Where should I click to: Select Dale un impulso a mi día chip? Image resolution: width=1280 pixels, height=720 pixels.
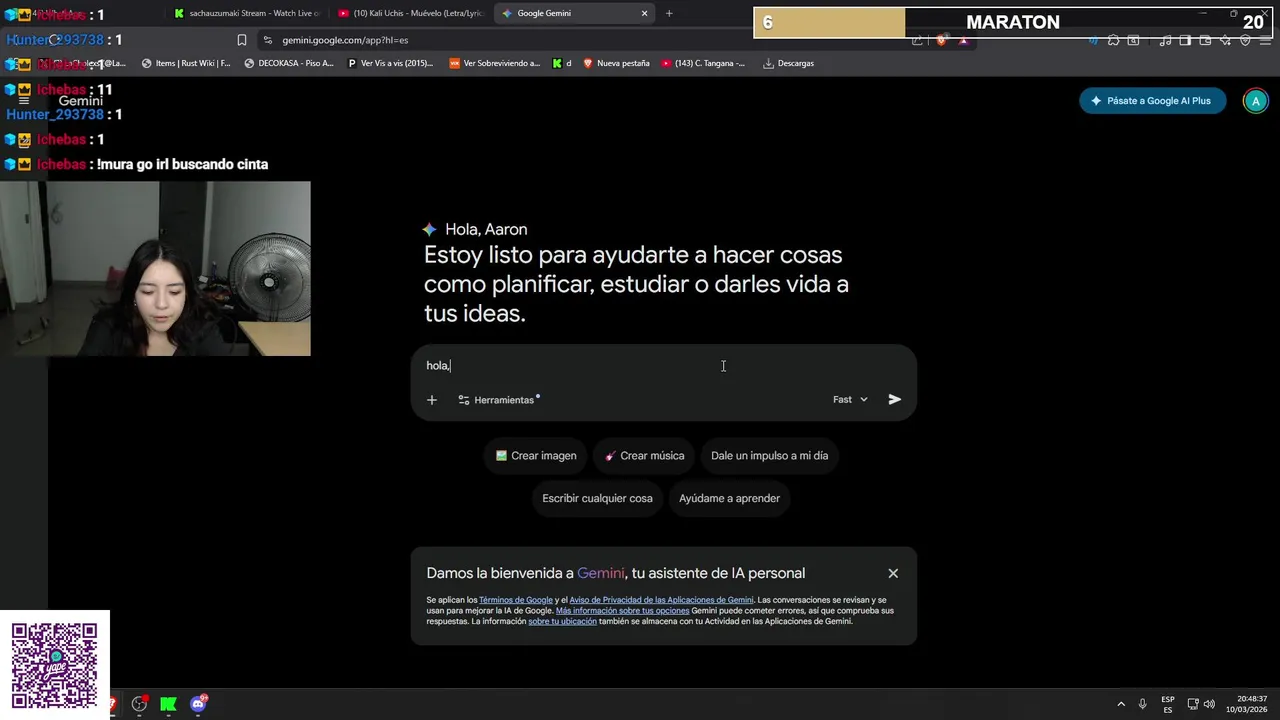tap(769, 456)
